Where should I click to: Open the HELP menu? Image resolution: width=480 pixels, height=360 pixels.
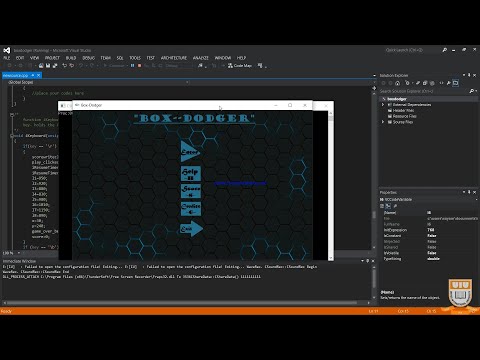tap(241, 58)
